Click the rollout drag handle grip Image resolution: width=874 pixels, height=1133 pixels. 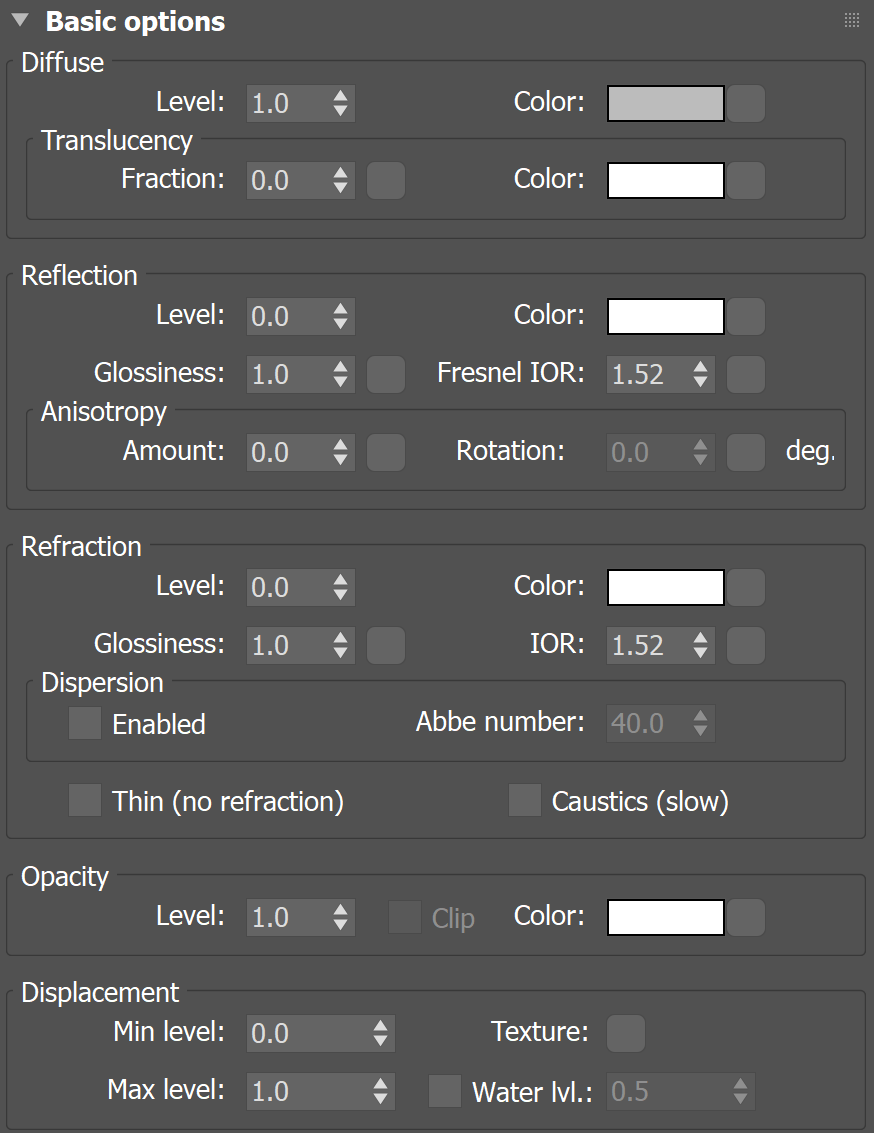pos(852,20)
